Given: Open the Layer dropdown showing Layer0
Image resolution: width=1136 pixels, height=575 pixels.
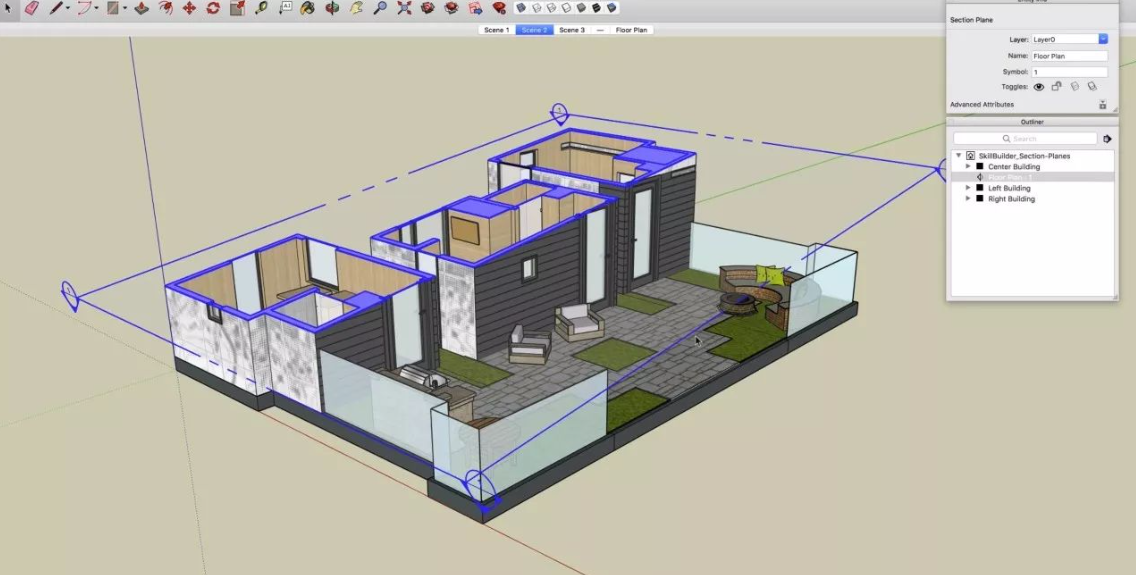Looking at the screenshot, I should [1070, 39].
